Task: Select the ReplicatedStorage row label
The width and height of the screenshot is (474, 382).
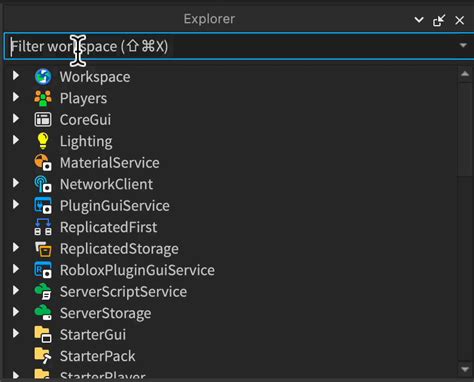Action: pos(119,249)
